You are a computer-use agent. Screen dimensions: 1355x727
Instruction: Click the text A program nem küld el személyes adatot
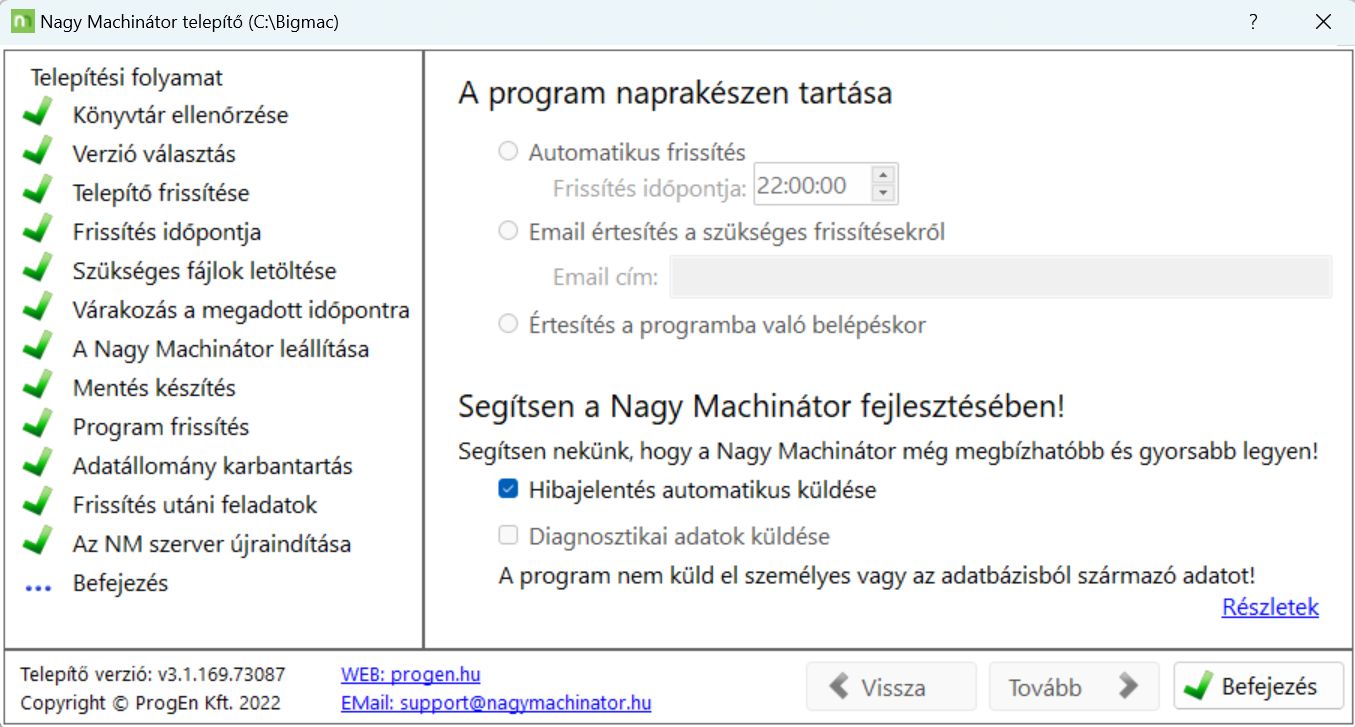coord(876,576)
